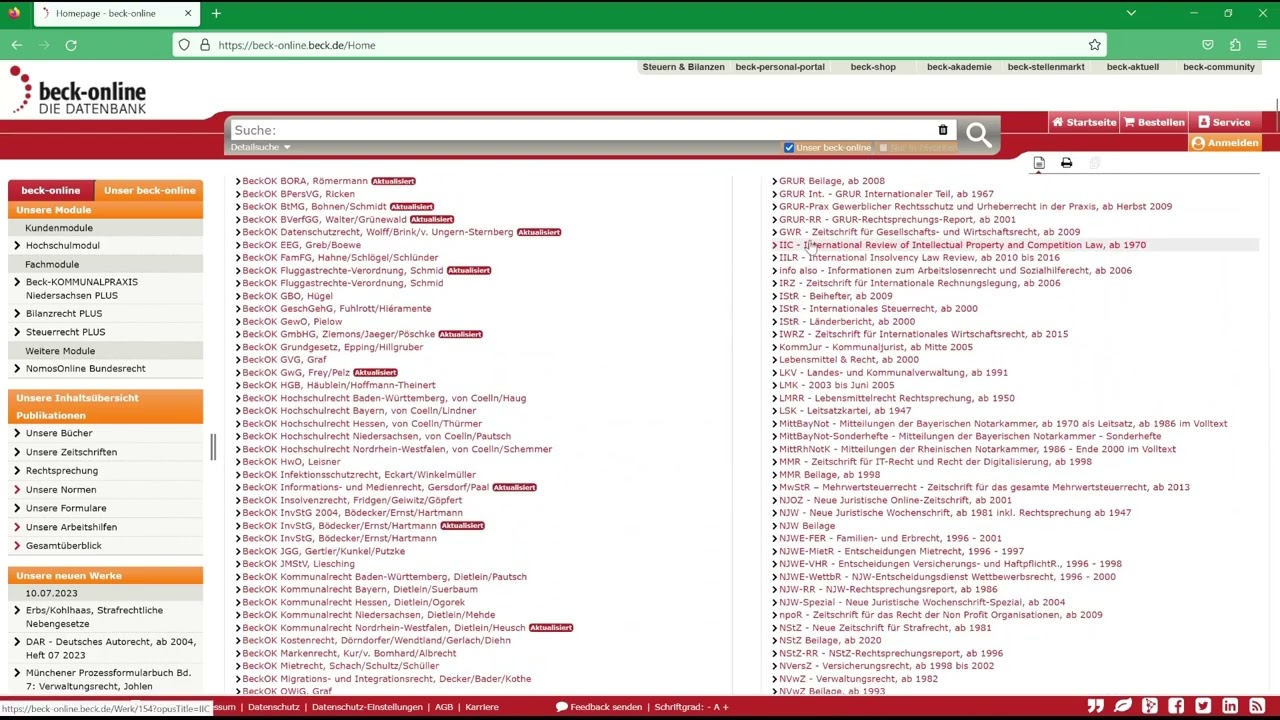Image resolution: width=1280 pixels, height=720 pixels.
Task: Open the Service menu
Action: coord(1224,122)
